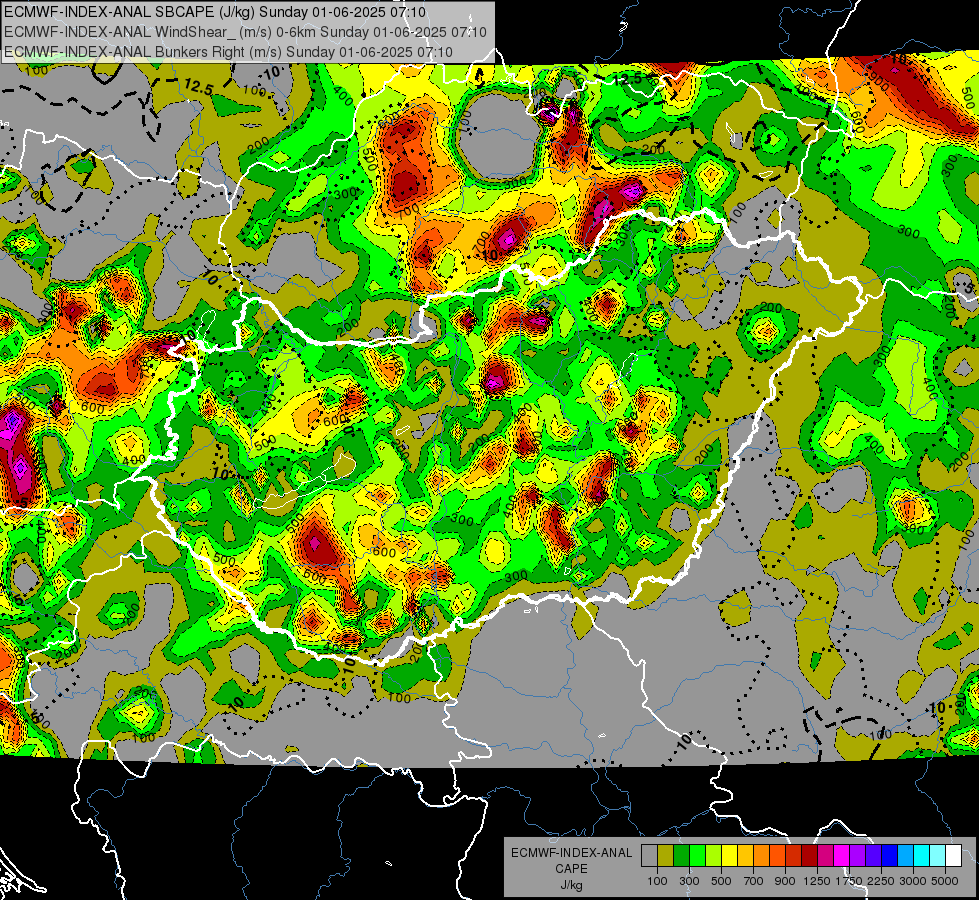Click the SBCAPE (J/kg) title line
Screen dimensions: 979x900
tap(215, 12)
